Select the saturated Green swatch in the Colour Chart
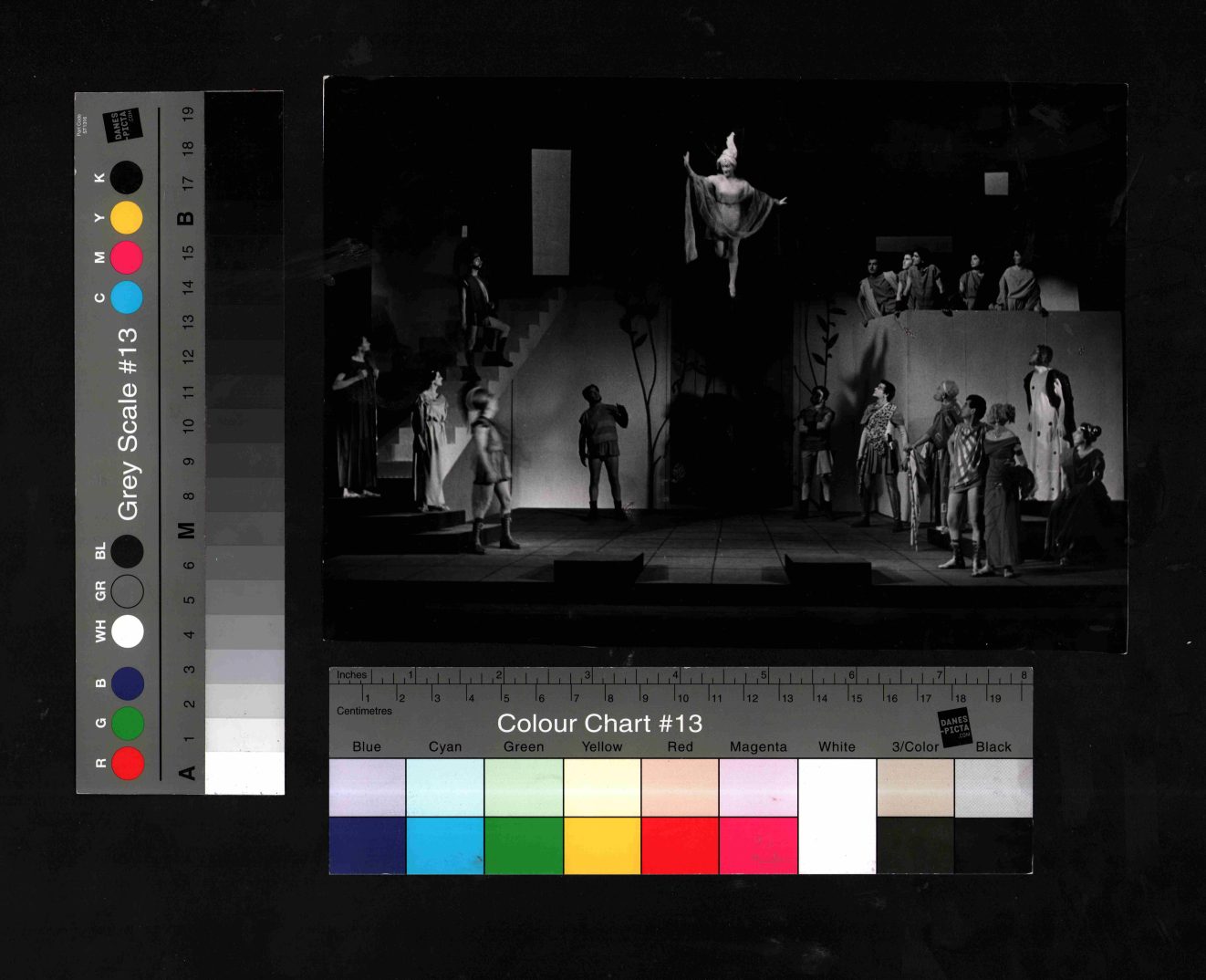Viewport: 1206px width, 980px height. [x=524, y=846]
